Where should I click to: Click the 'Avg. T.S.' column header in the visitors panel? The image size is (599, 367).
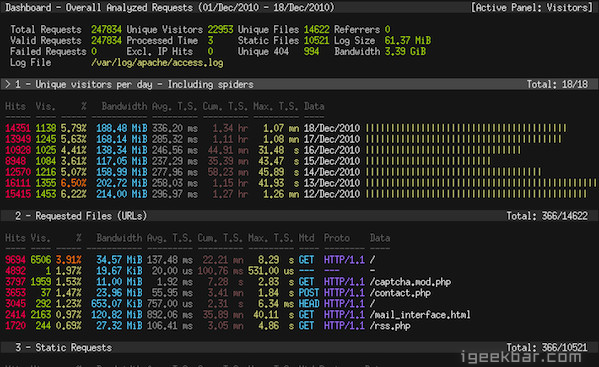pos(175,106)
